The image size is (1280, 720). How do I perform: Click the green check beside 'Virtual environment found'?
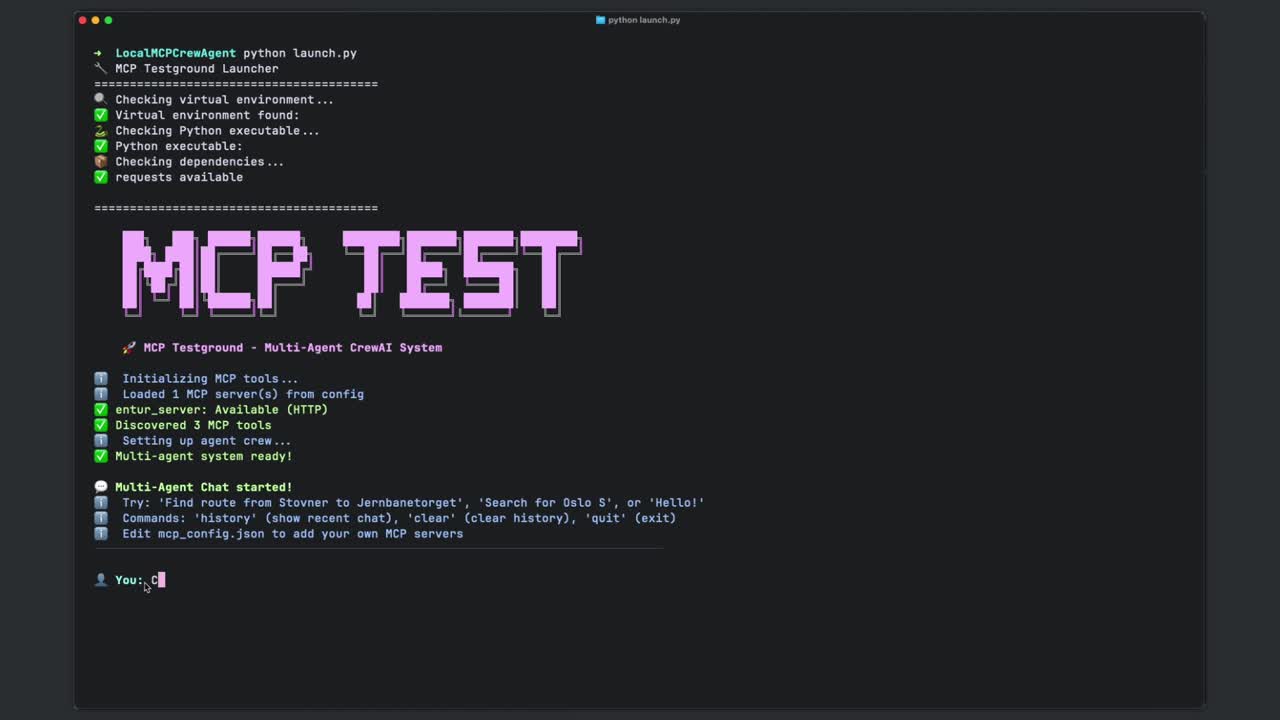pyautogui.click(x=100, y=115)
